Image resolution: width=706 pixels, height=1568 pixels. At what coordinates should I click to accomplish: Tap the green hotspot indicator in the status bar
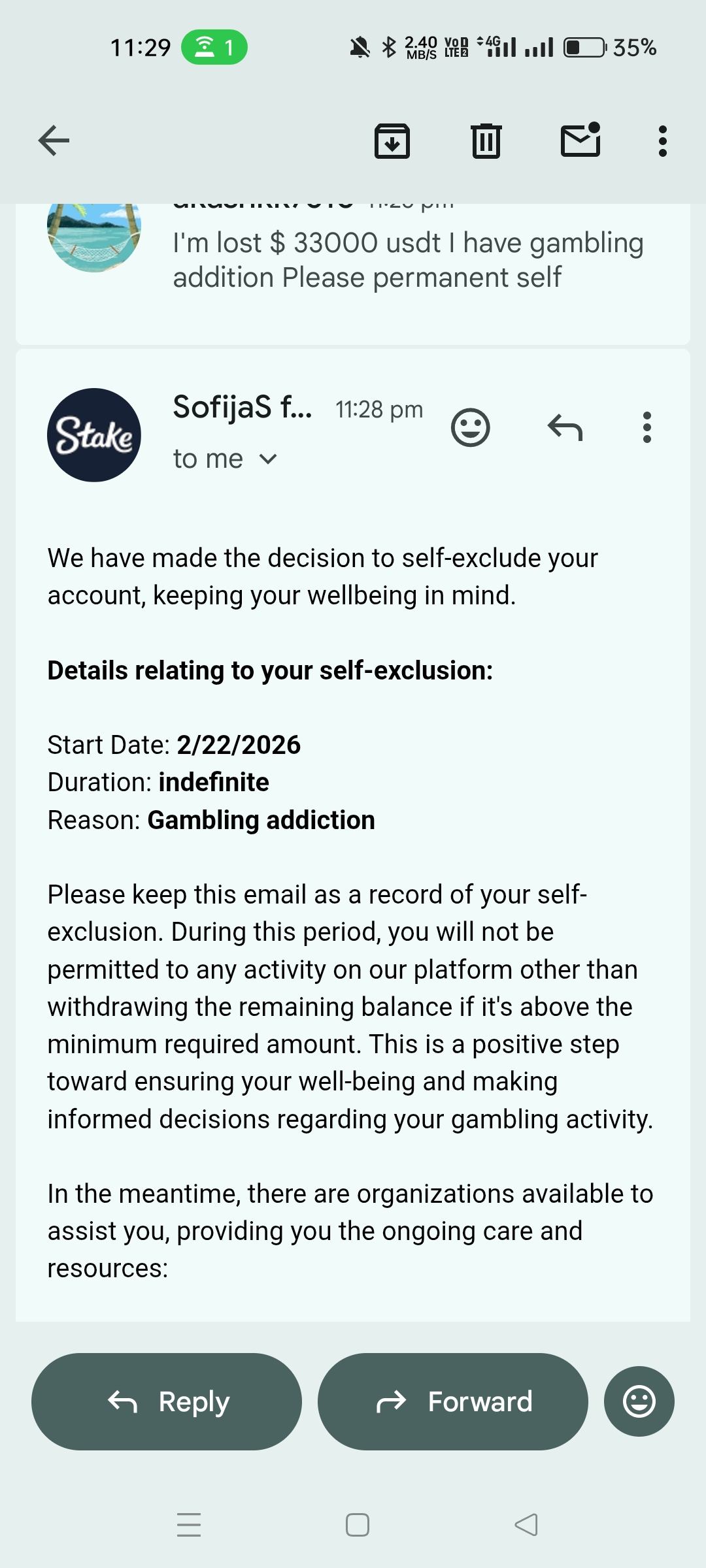[214, 47]
